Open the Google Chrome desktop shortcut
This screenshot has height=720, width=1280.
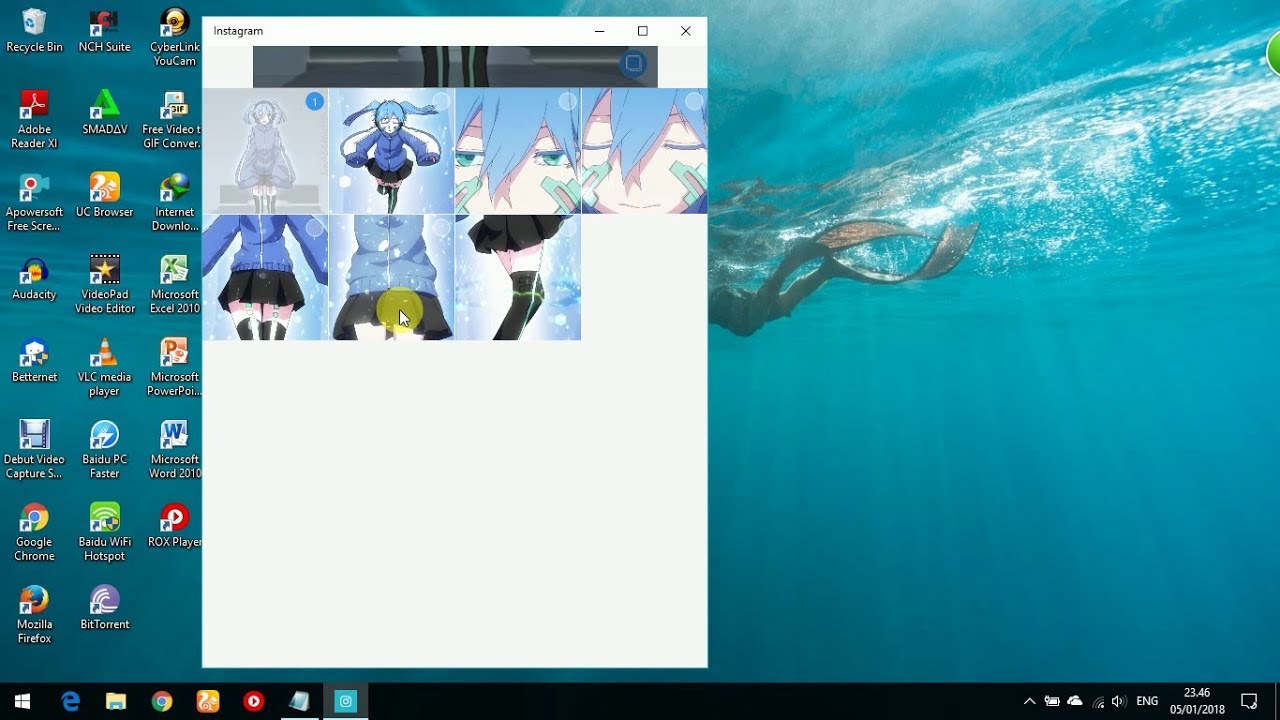(34, 532)
